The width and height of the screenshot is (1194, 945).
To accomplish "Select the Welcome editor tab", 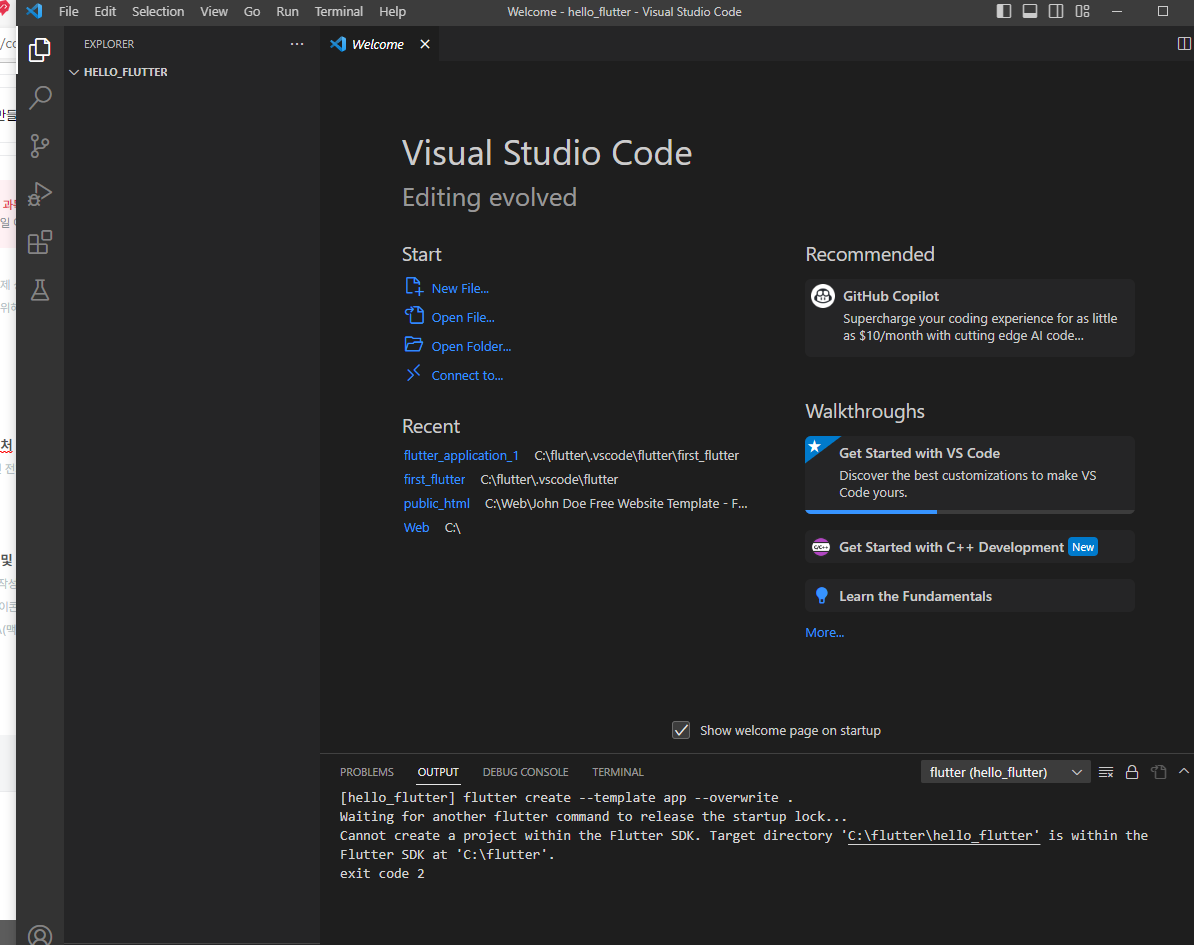I will tap(378, 44).
